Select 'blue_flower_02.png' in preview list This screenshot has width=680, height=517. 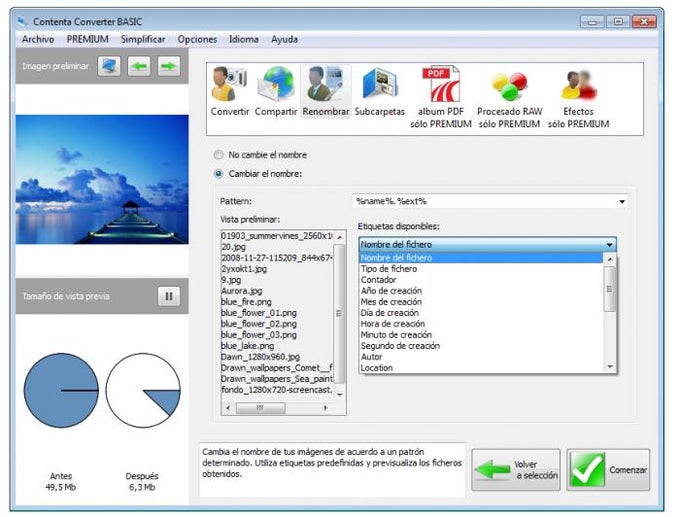click(x=259, y=324)
